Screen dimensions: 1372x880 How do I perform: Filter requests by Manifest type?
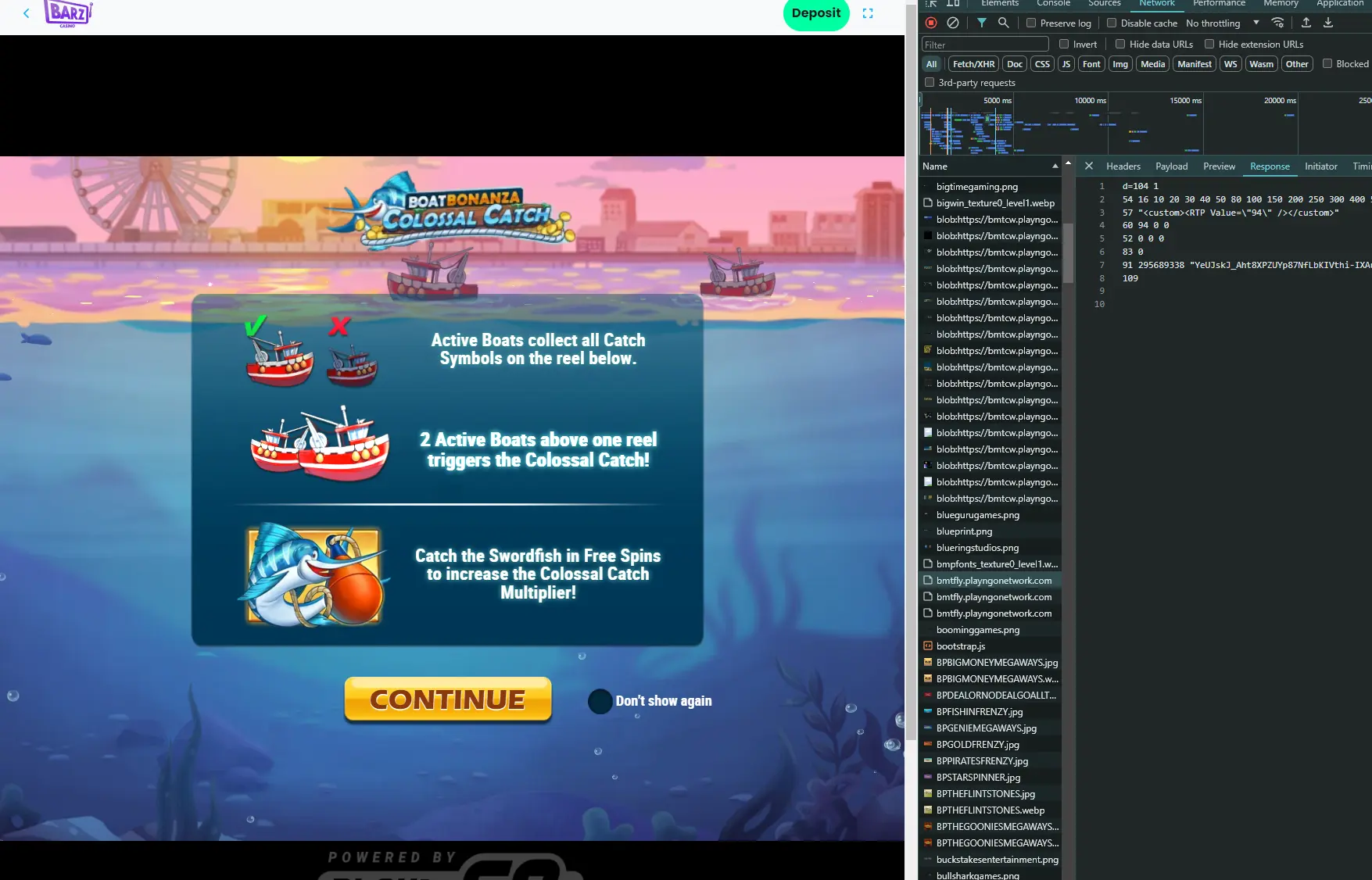(x=1195, y=64)
